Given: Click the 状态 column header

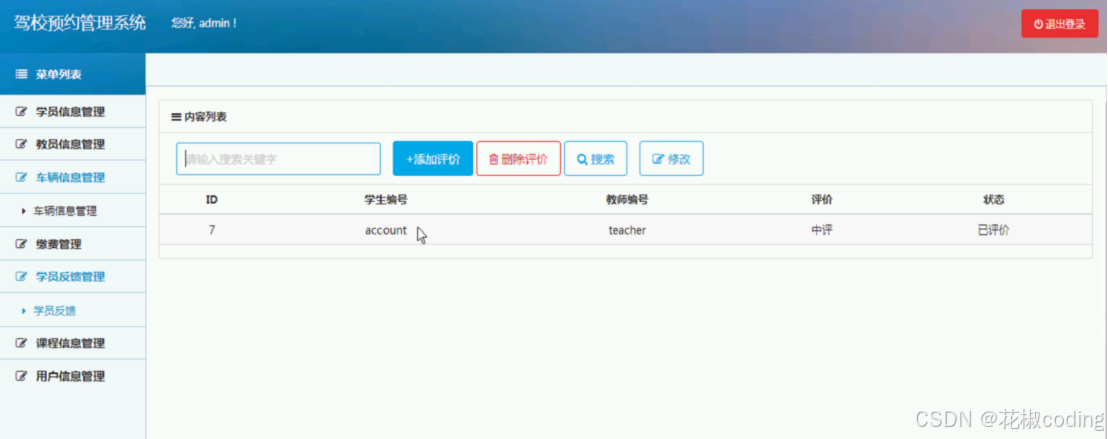Looking at the screenshot, I should (x=994, y=200).
